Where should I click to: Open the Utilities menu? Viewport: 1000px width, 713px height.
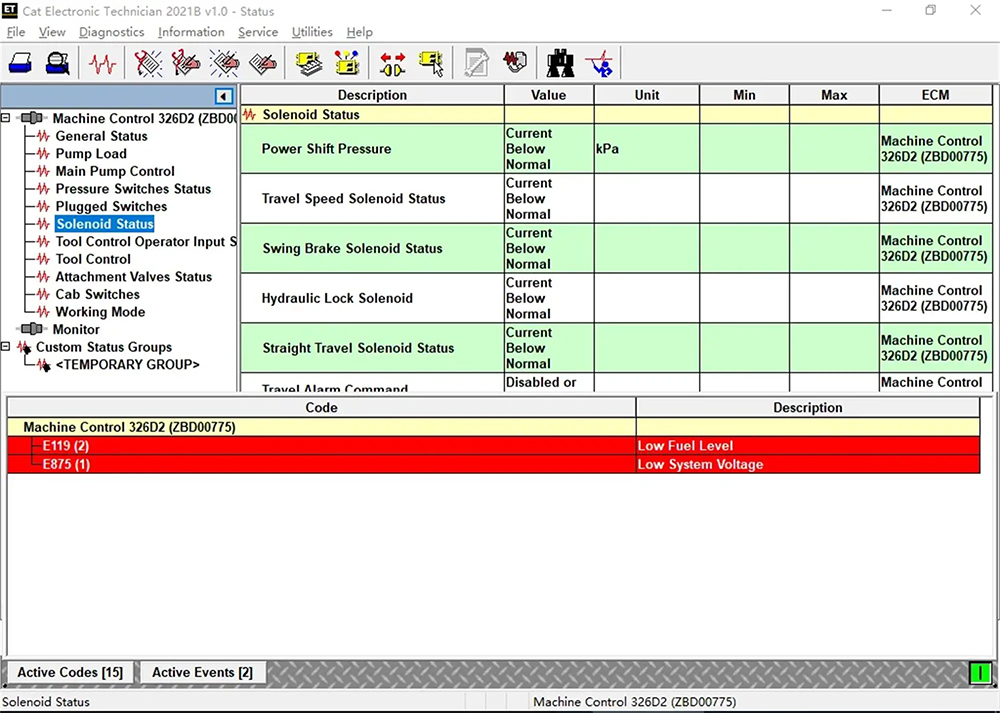pos(312,32)
